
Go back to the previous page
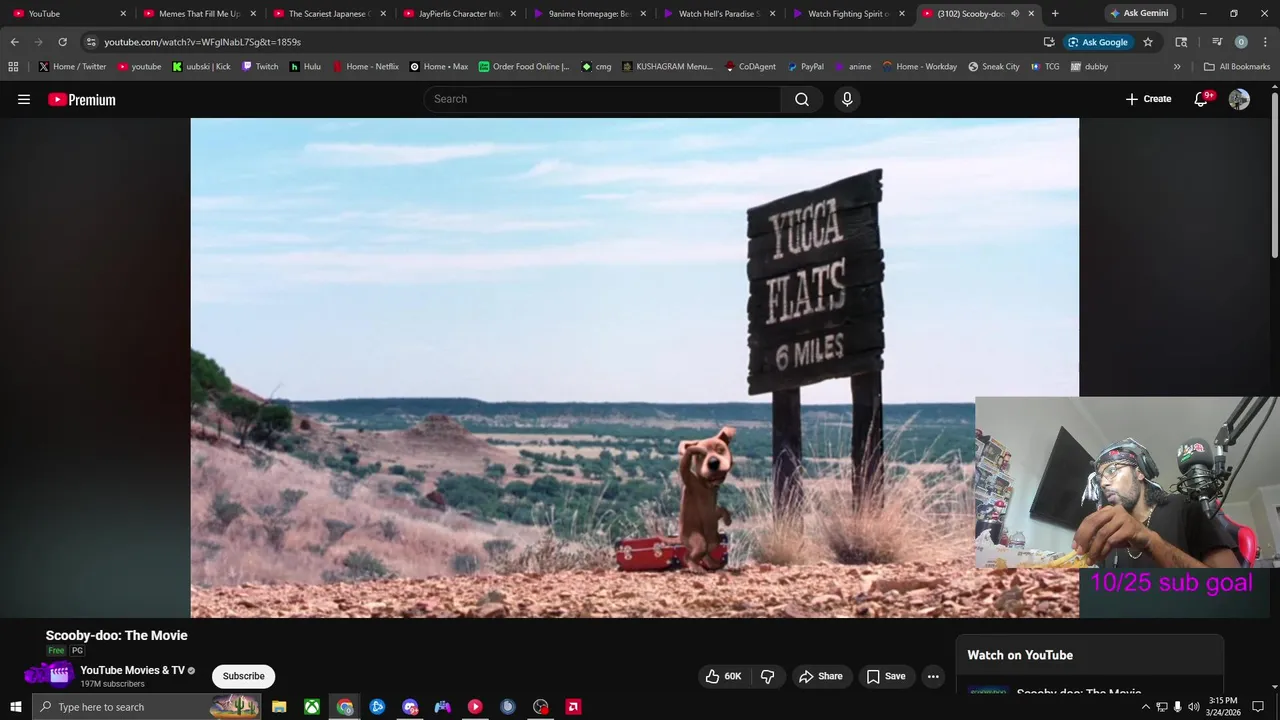[x=14, y=42]
